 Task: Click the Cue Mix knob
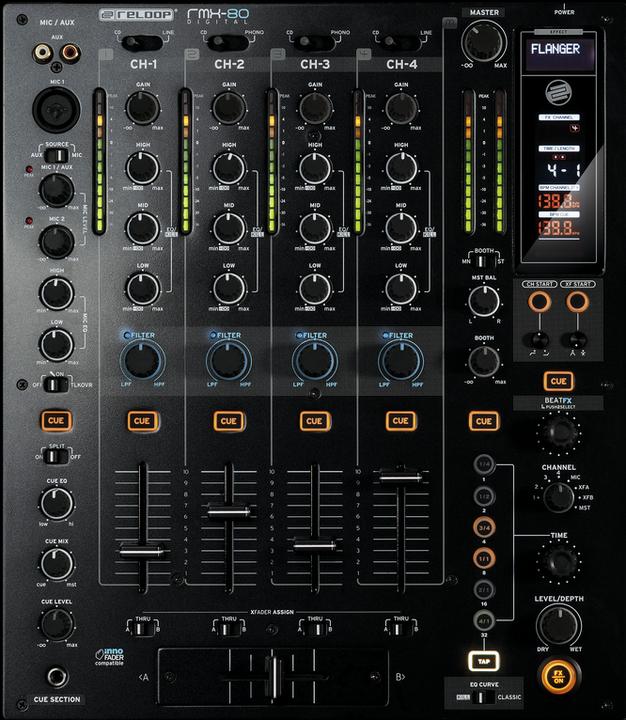coord(56,564)
